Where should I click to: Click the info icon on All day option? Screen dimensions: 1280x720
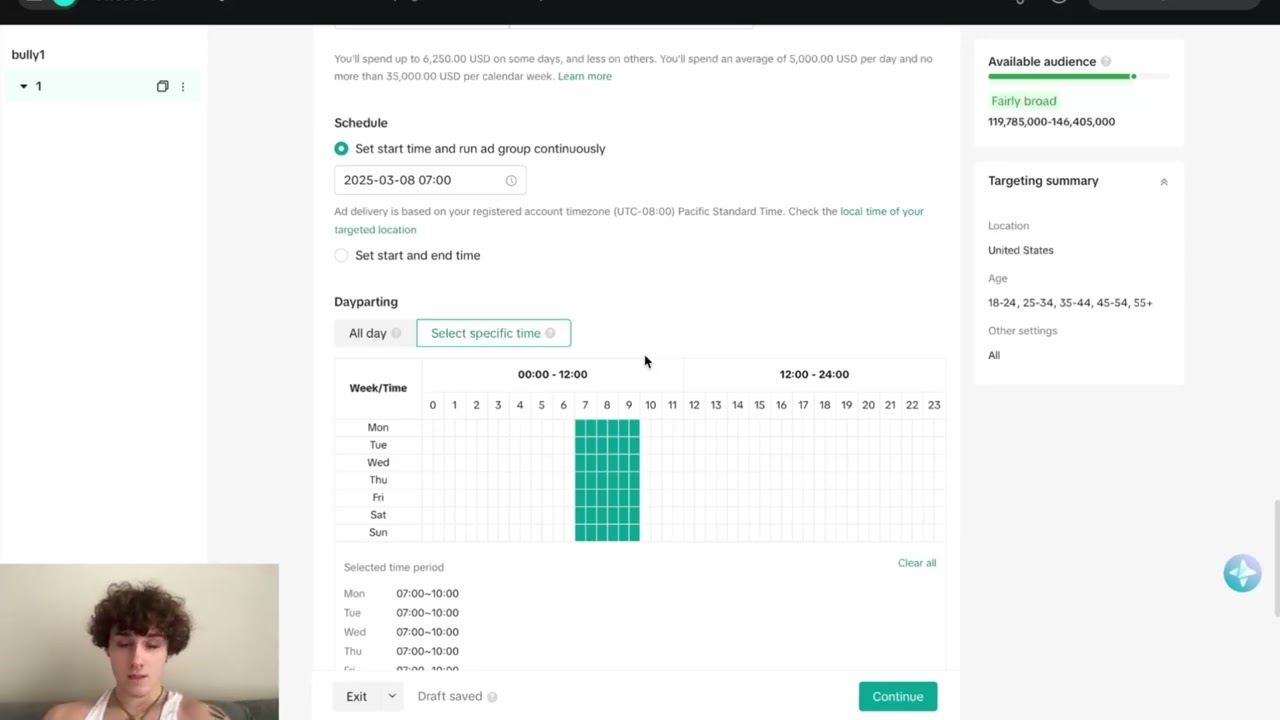[396, 333]
